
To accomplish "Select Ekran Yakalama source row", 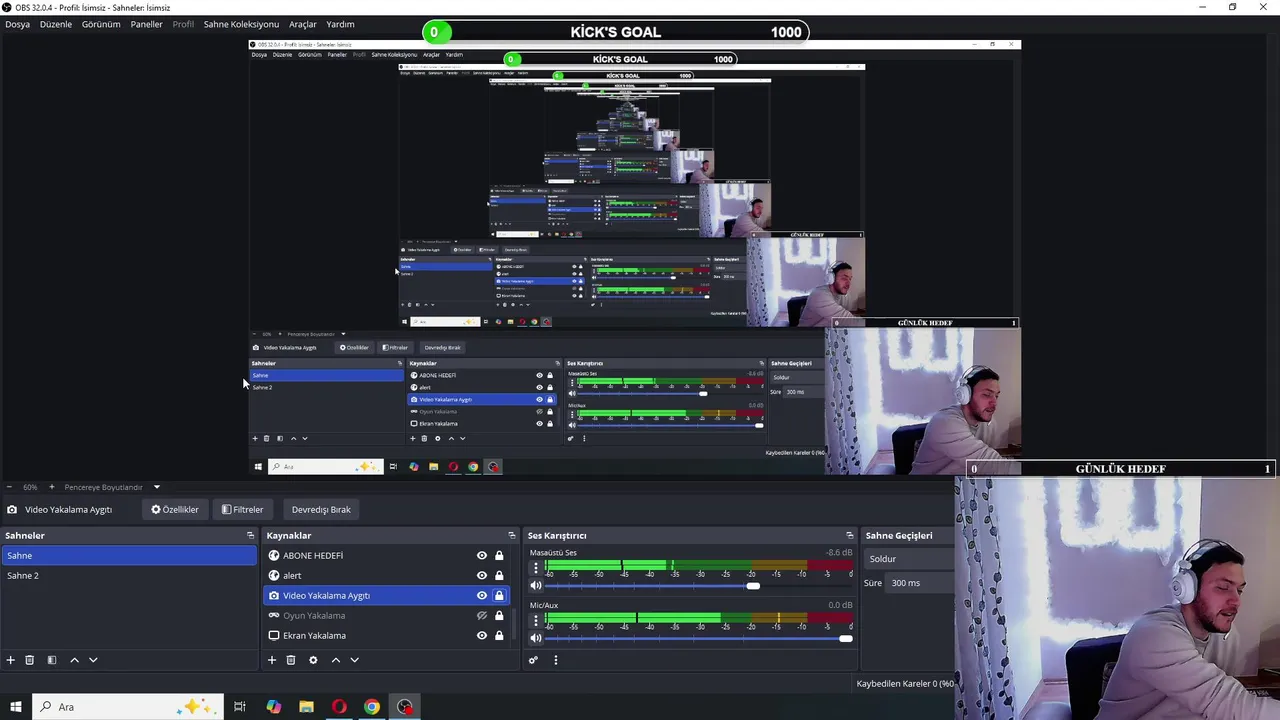I will pos(387,636).
